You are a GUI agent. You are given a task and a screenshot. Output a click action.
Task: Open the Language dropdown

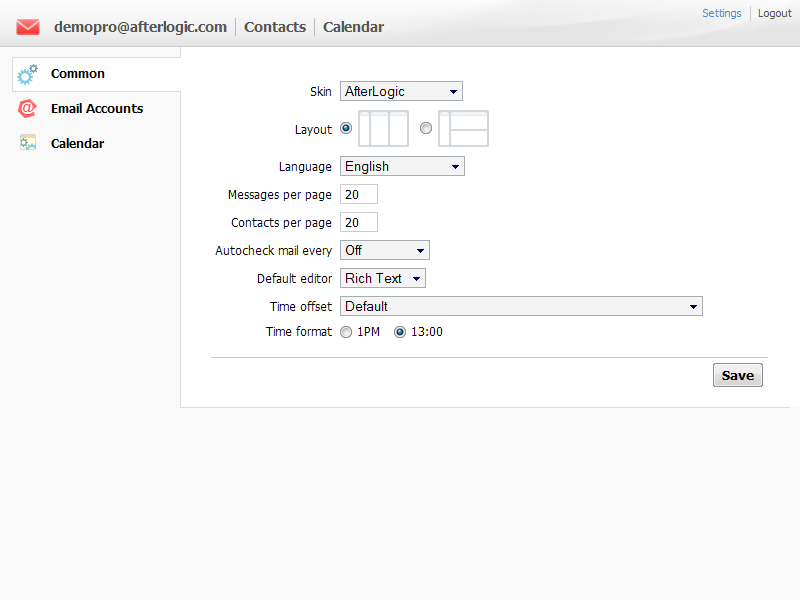[x=402, y=166]
